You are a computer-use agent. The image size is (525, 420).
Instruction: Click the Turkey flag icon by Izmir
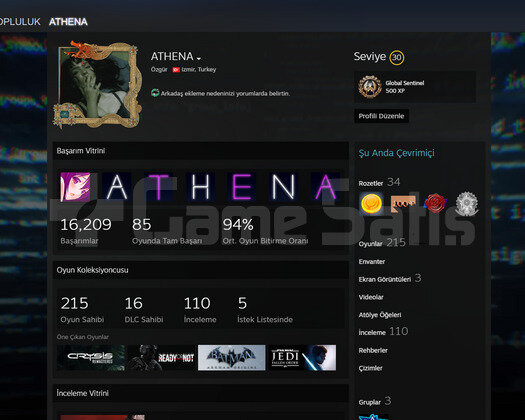tap(176, 70)
